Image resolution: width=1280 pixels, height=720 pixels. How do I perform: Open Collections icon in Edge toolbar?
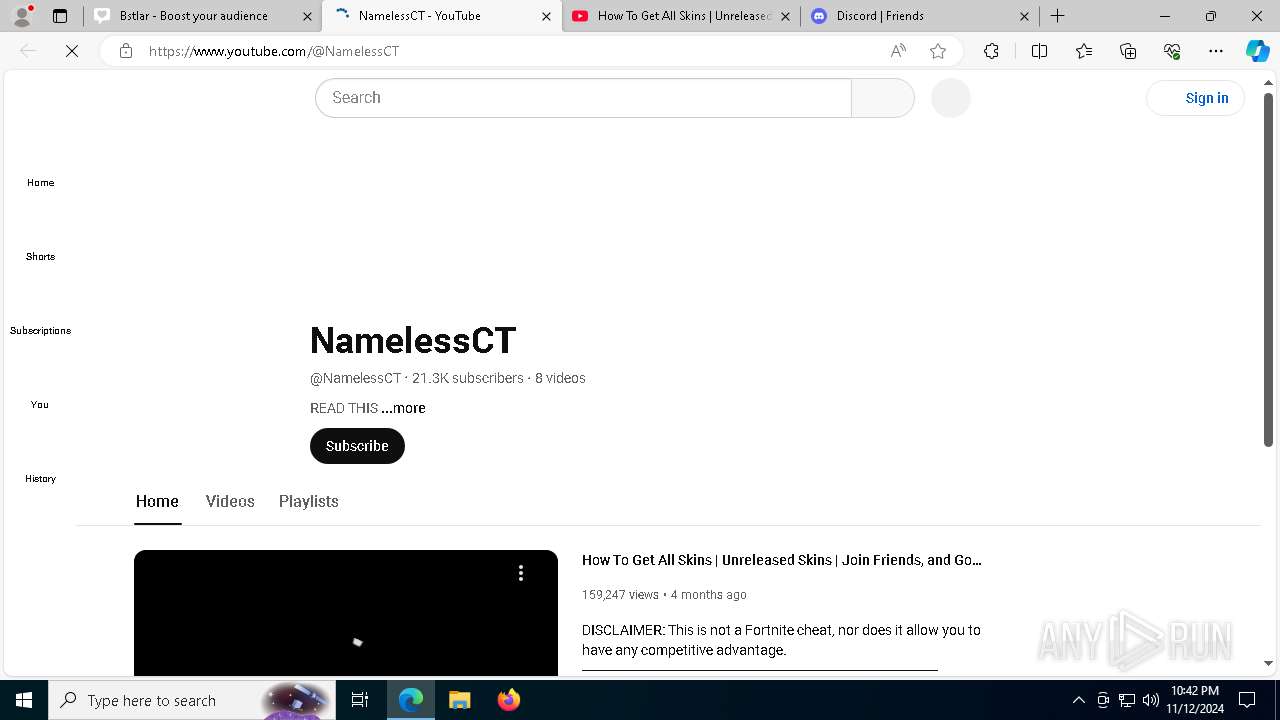pyautogui.click(x=1128, y=51)
